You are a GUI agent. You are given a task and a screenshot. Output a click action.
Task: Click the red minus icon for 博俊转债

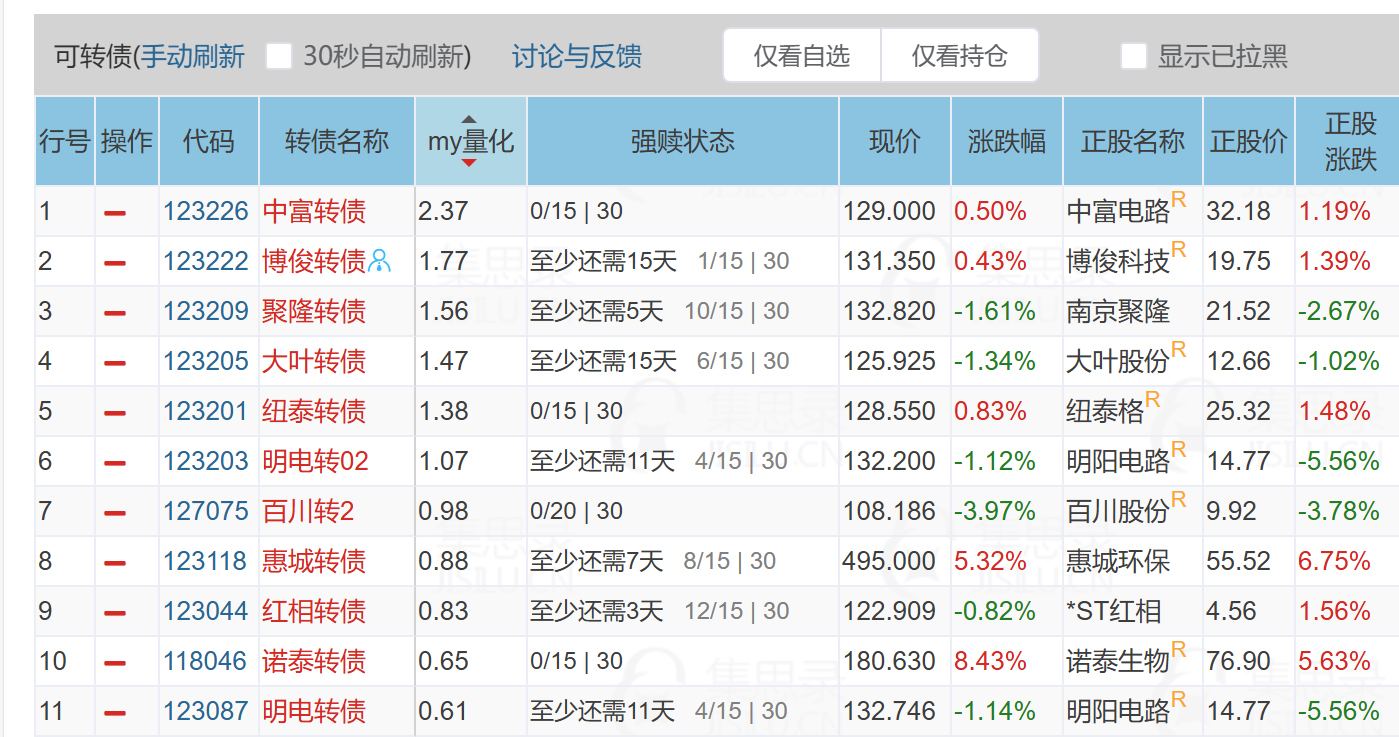click(x=115, y=263)
